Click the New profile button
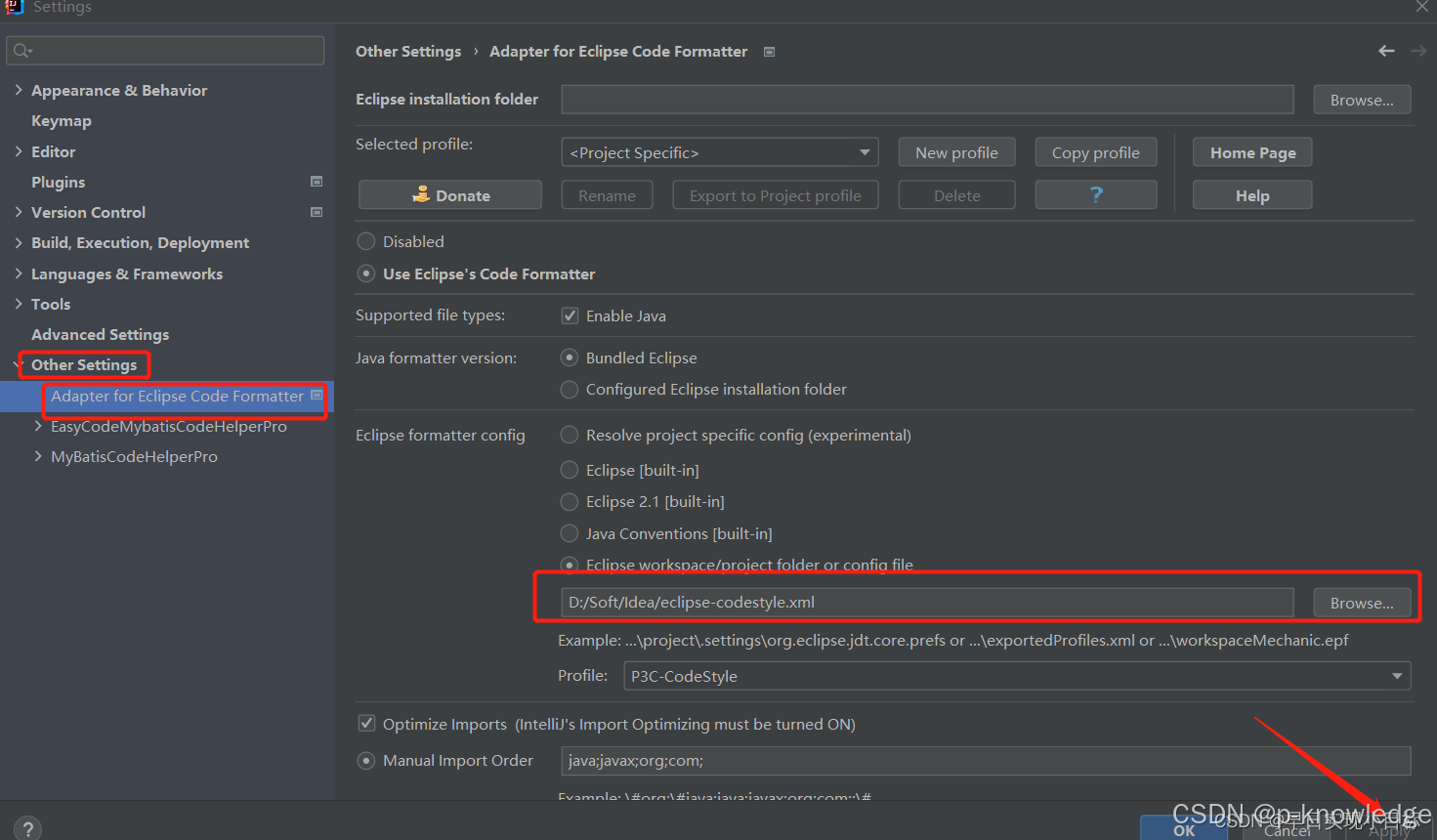This screenshot has height=840, width=1437. pos(956,152)
